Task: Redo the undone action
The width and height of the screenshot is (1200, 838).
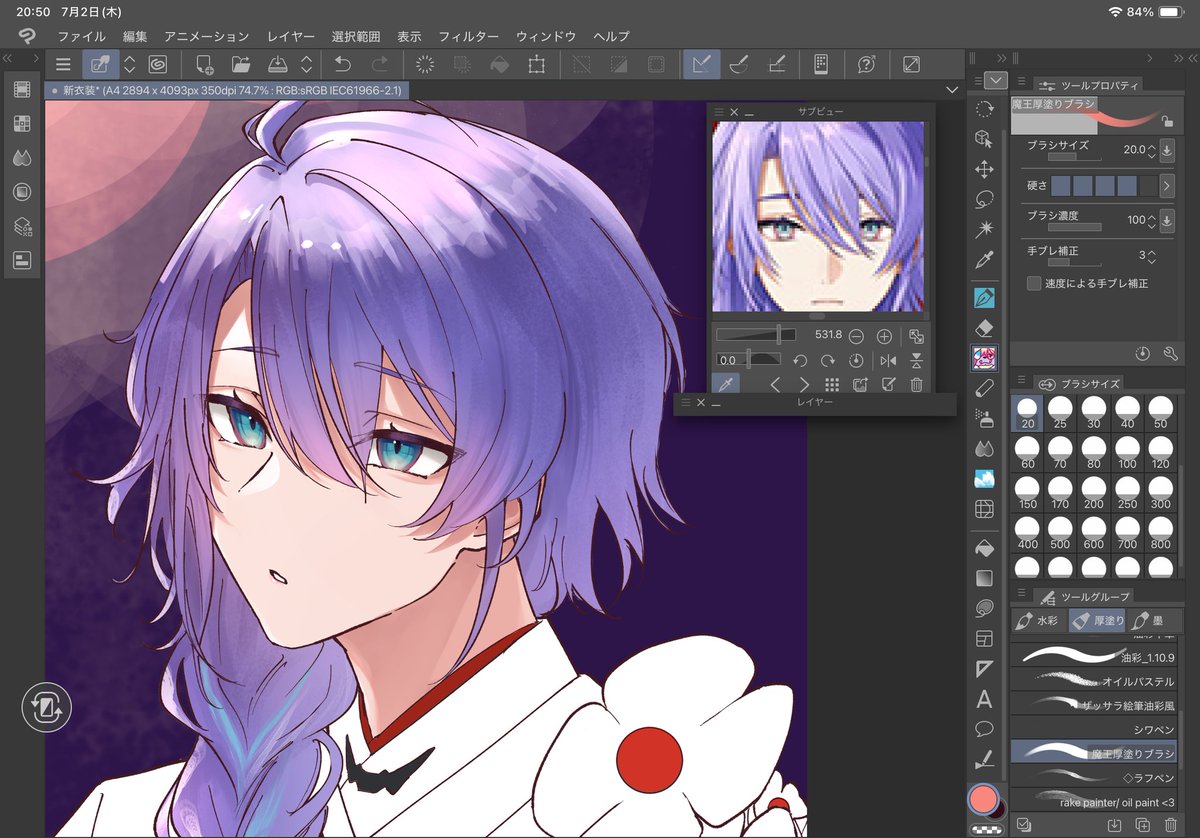Action: coord(380,65)
